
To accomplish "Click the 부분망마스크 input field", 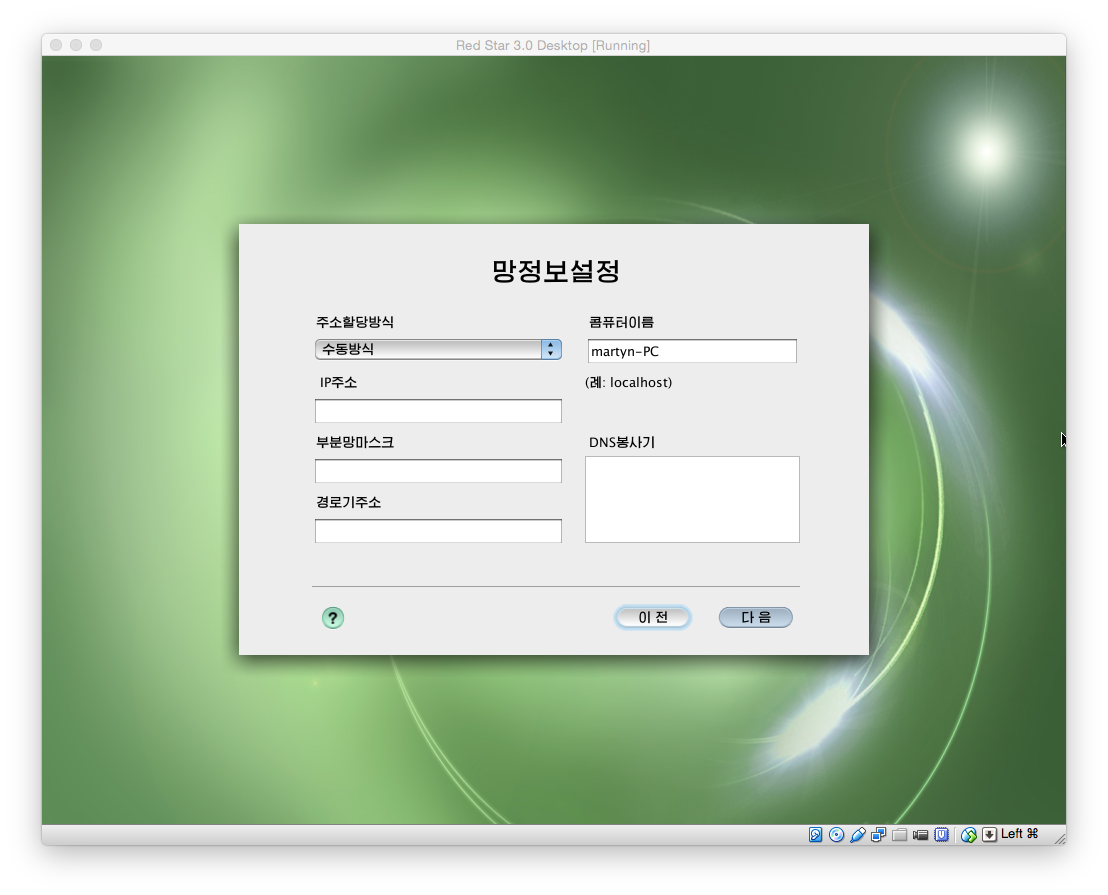I will pos(438,471).
